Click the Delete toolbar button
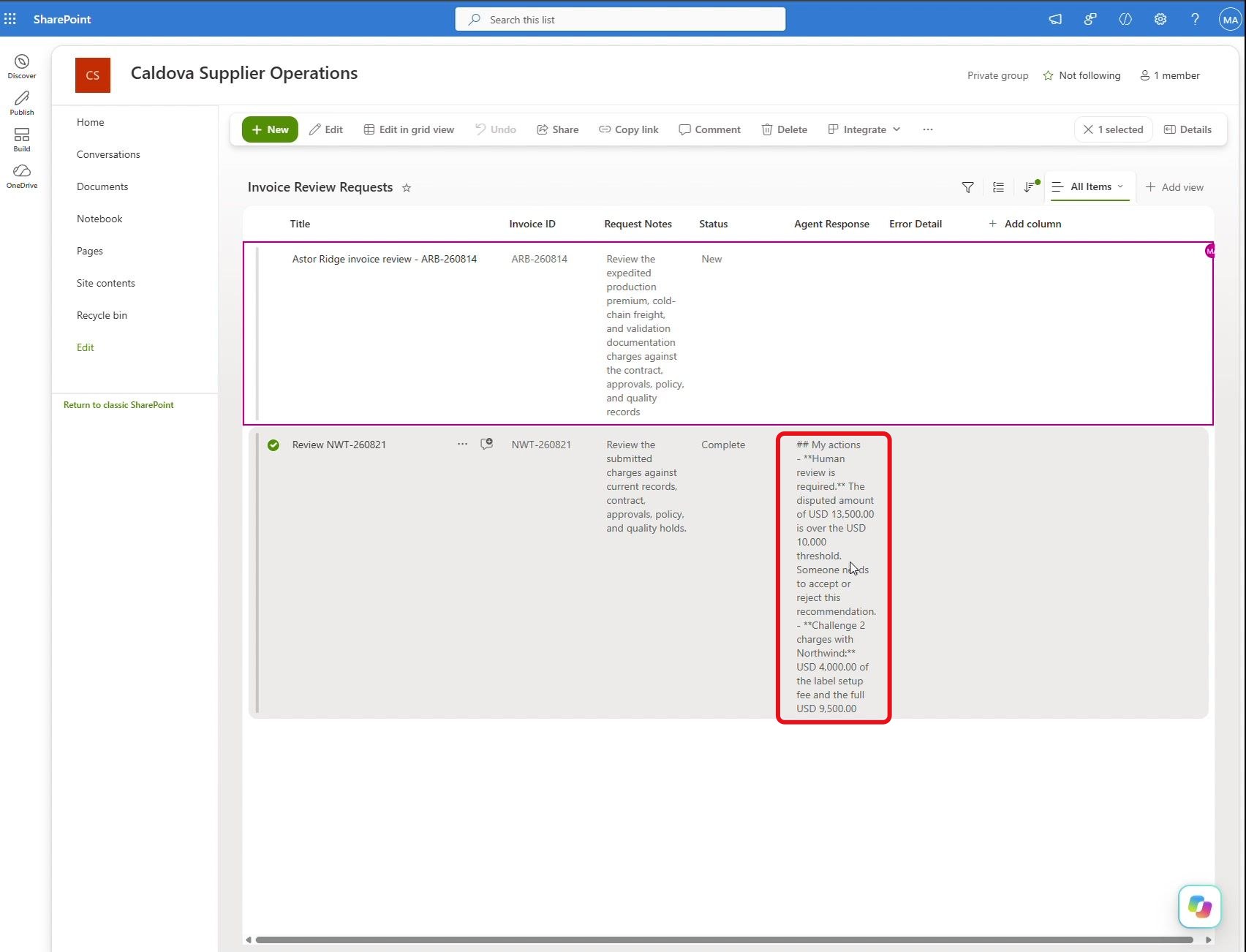This screenshot has height=952, width=1246. (x=784, y=129)
